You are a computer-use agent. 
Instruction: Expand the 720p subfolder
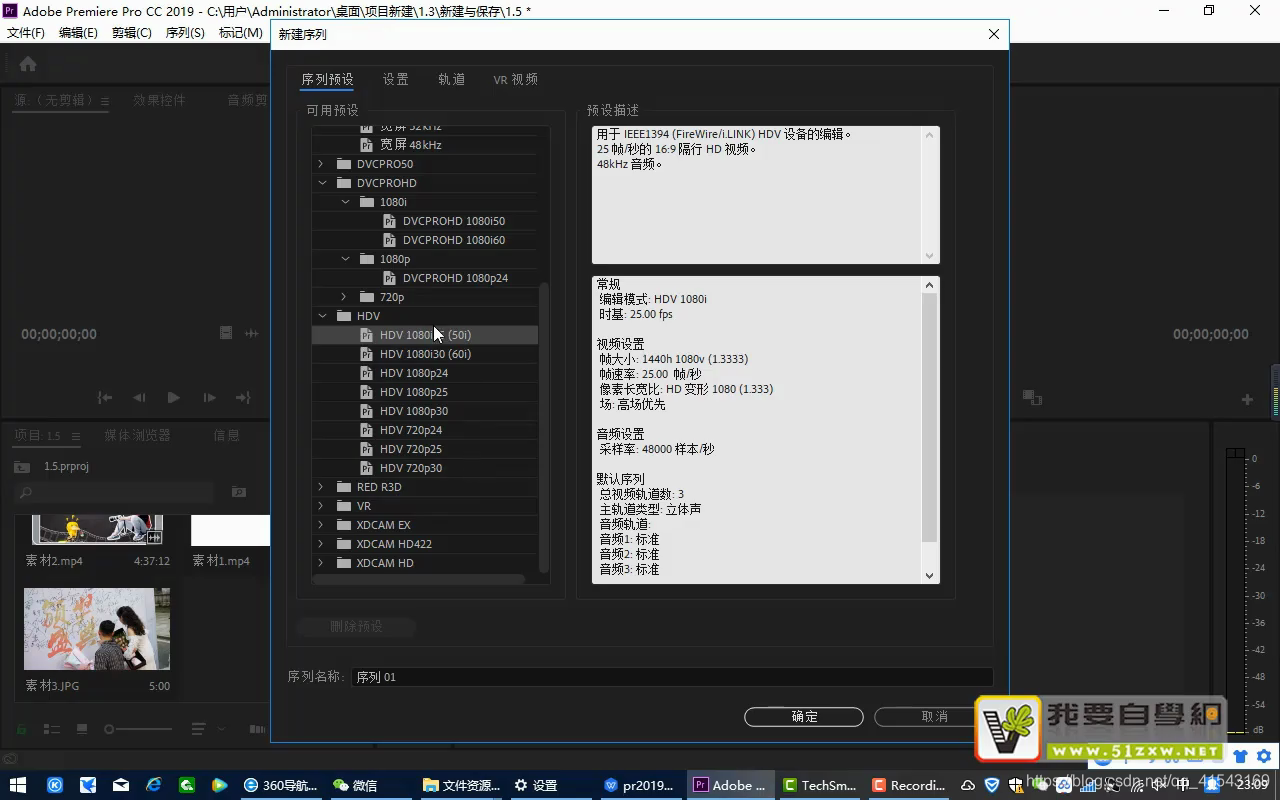point(344,297)
